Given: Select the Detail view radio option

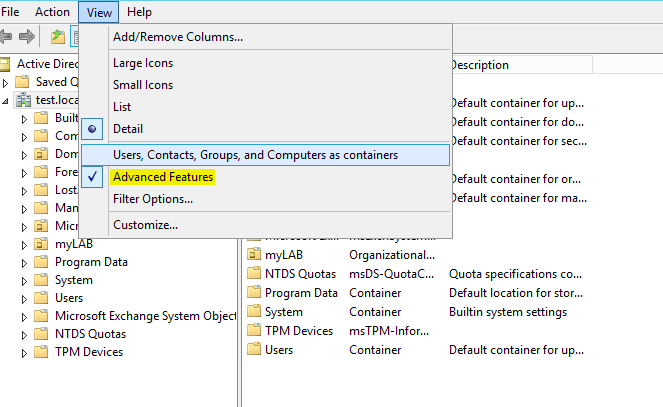Looking at the screenshot, I should [x=127, y=129].
